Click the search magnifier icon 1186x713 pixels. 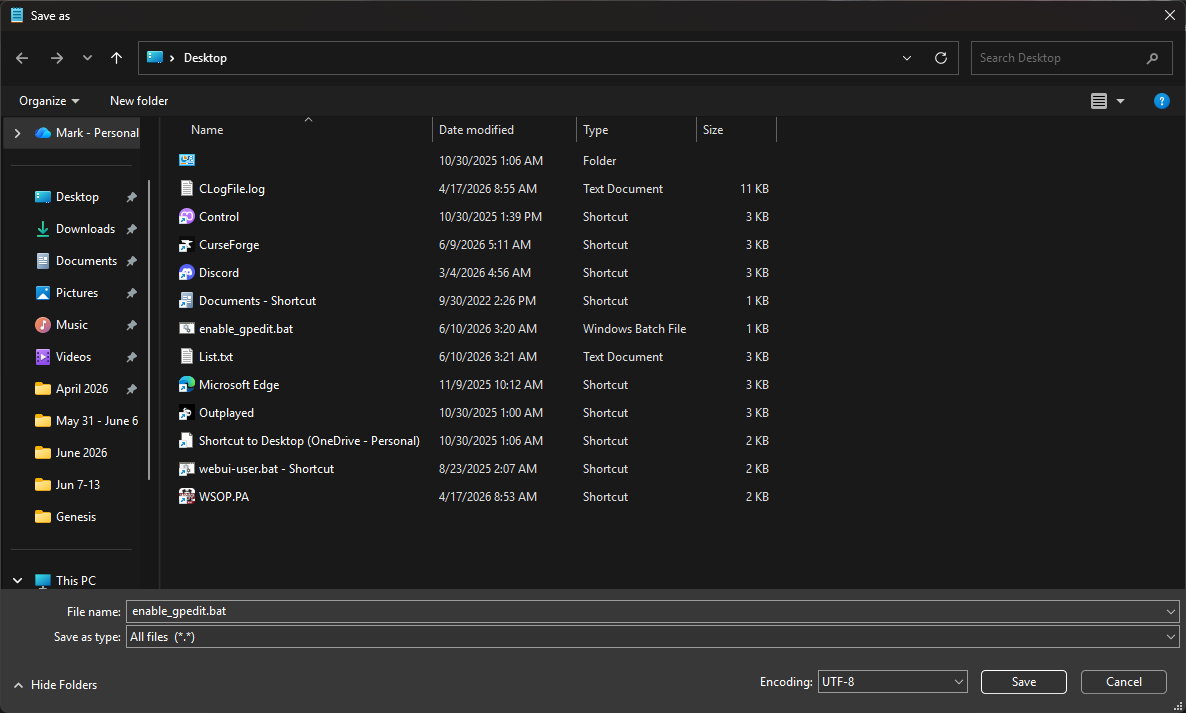point(1153,58)
